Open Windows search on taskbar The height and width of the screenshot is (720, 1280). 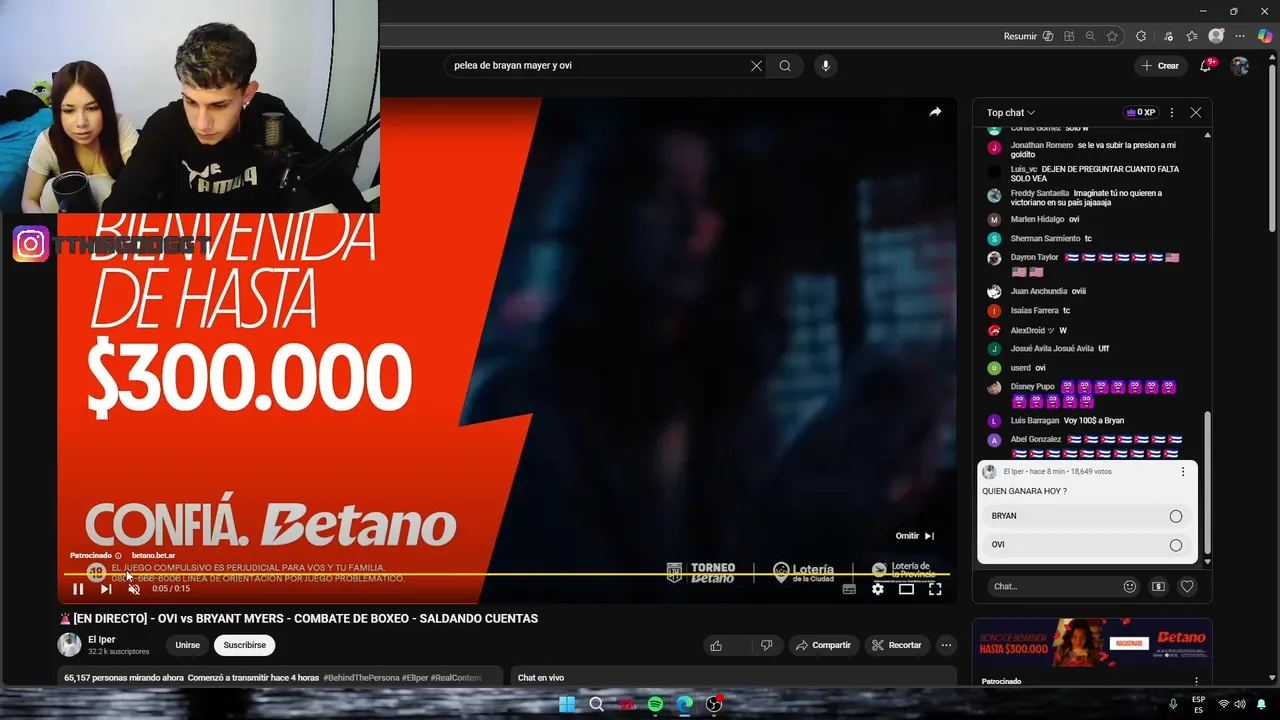[596, 704]
